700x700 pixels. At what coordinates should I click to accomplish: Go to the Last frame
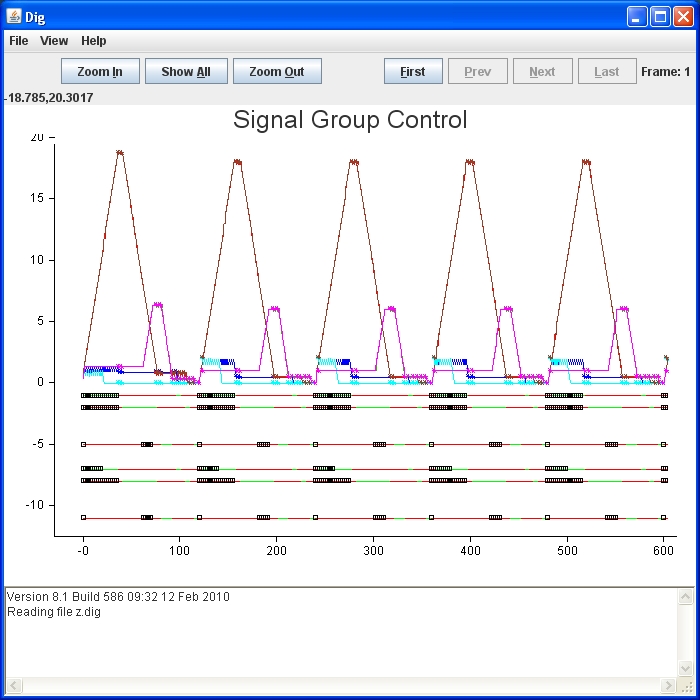tap(606, 72)
